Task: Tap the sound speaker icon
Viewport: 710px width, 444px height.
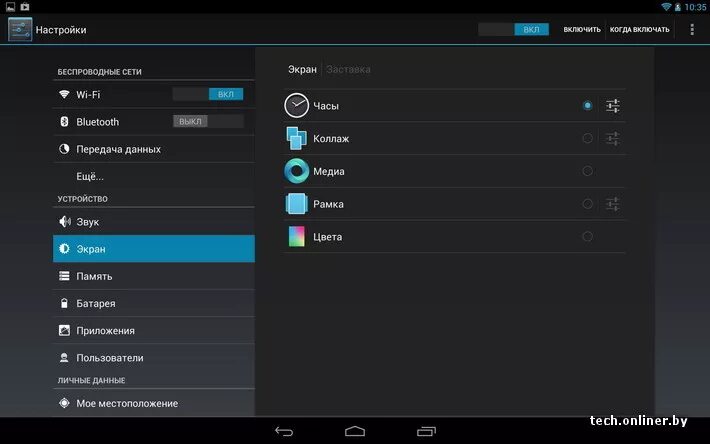Action: 64,221
